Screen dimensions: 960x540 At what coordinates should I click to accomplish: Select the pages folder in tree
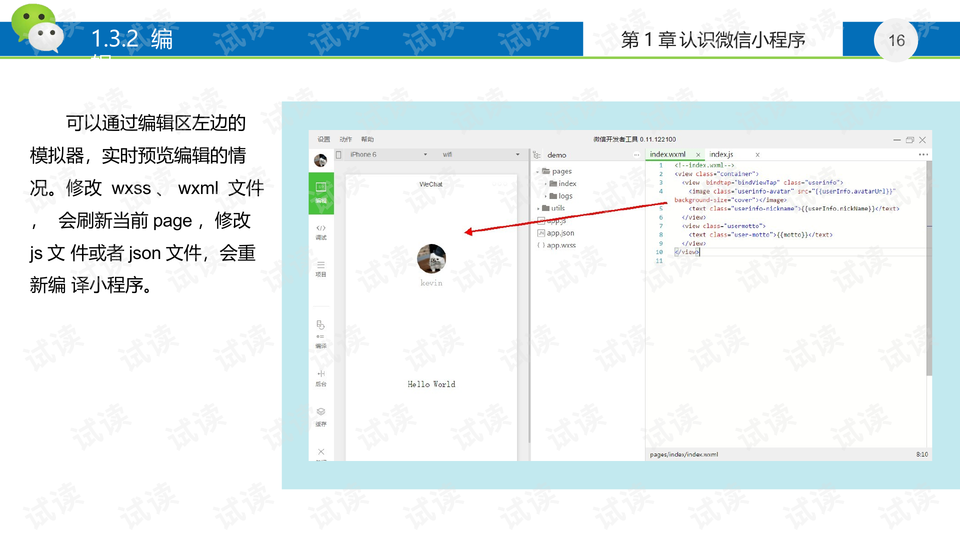557,171
